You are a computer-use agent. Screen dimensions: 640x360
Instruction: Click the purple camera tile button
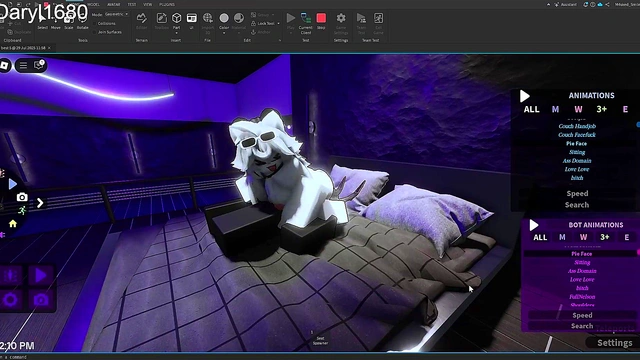coord(40,300)
